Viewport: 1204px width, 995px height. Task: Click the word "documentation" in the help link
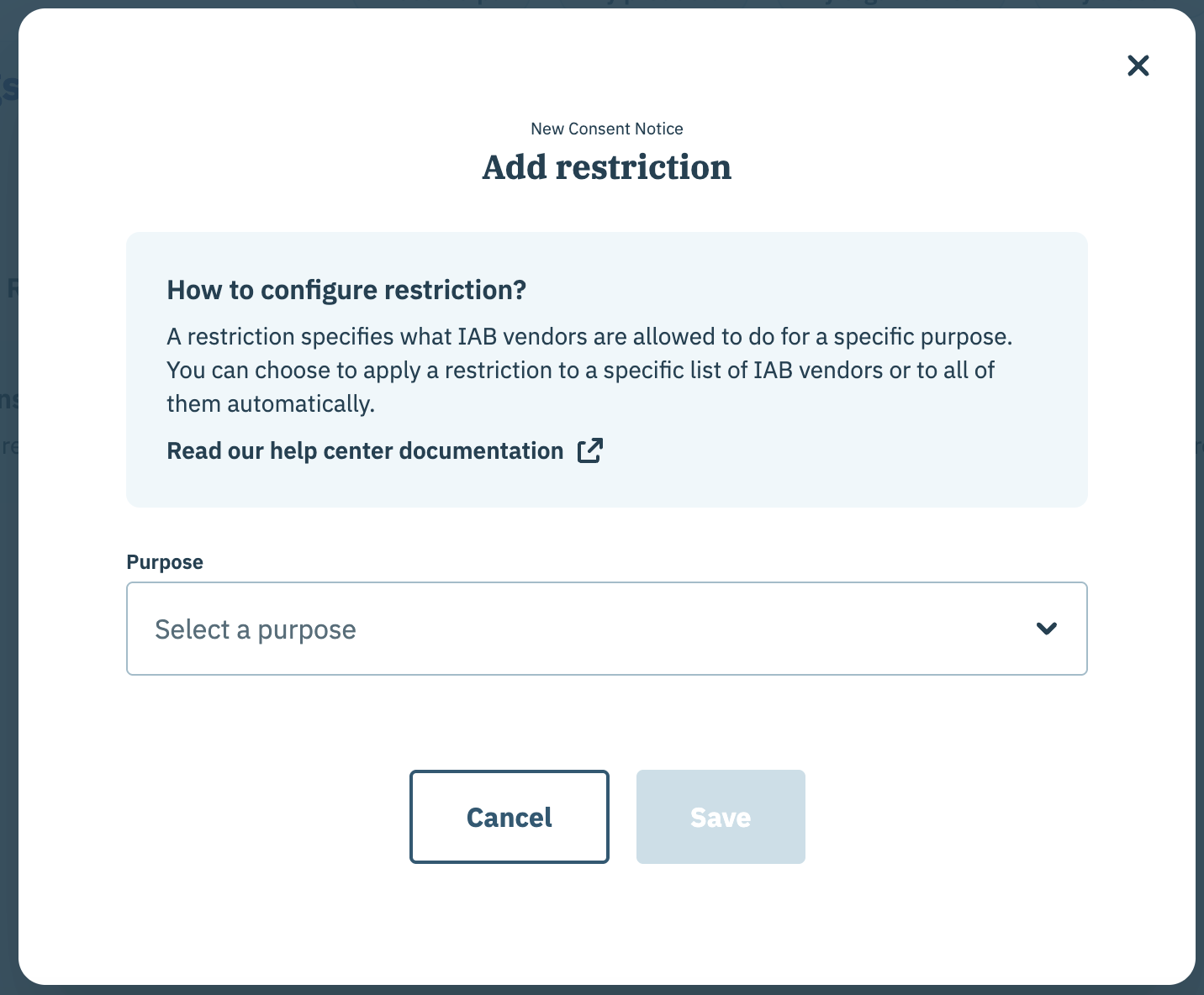click(481, 451)
